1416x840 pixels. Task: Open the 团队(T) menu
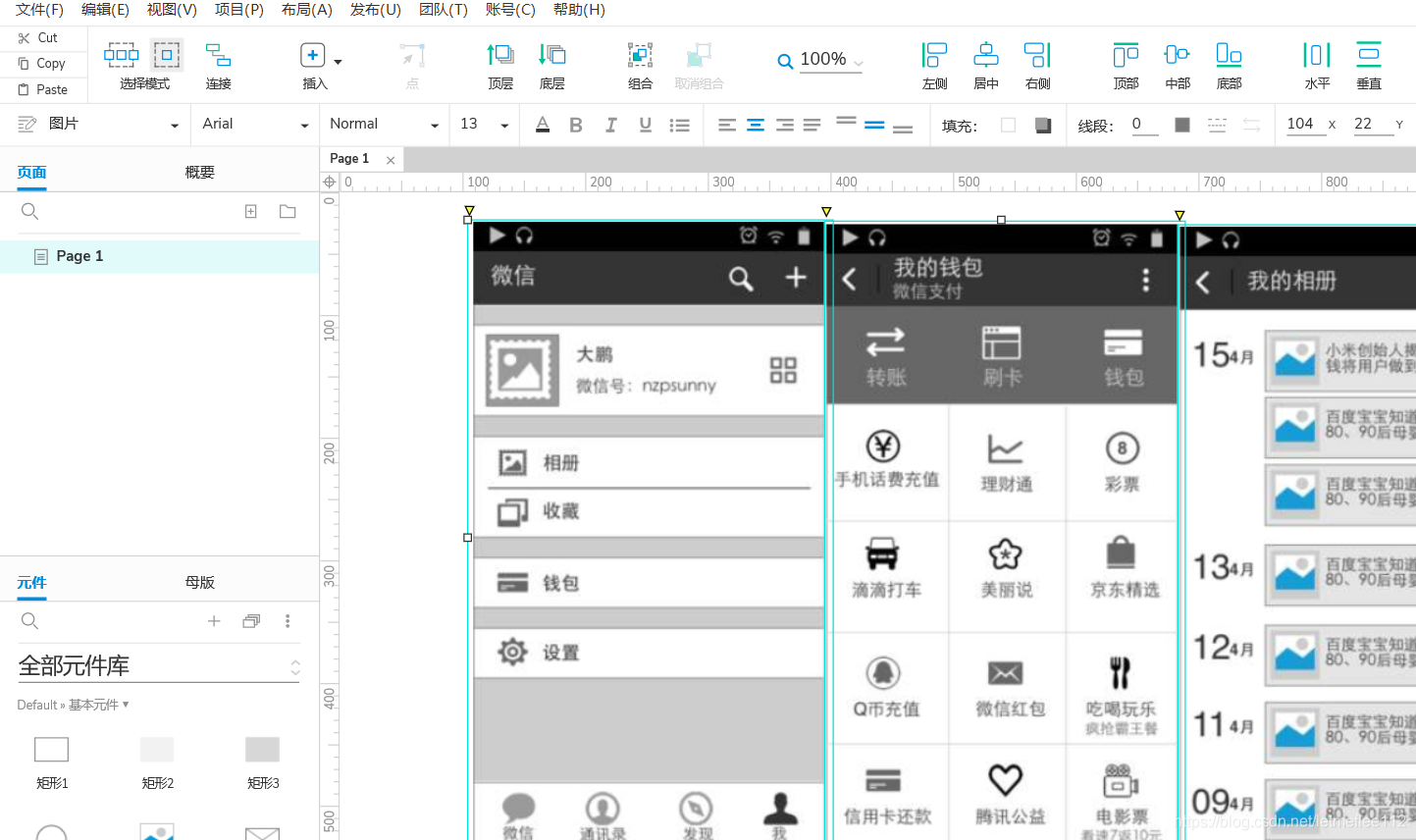(444, 10)
